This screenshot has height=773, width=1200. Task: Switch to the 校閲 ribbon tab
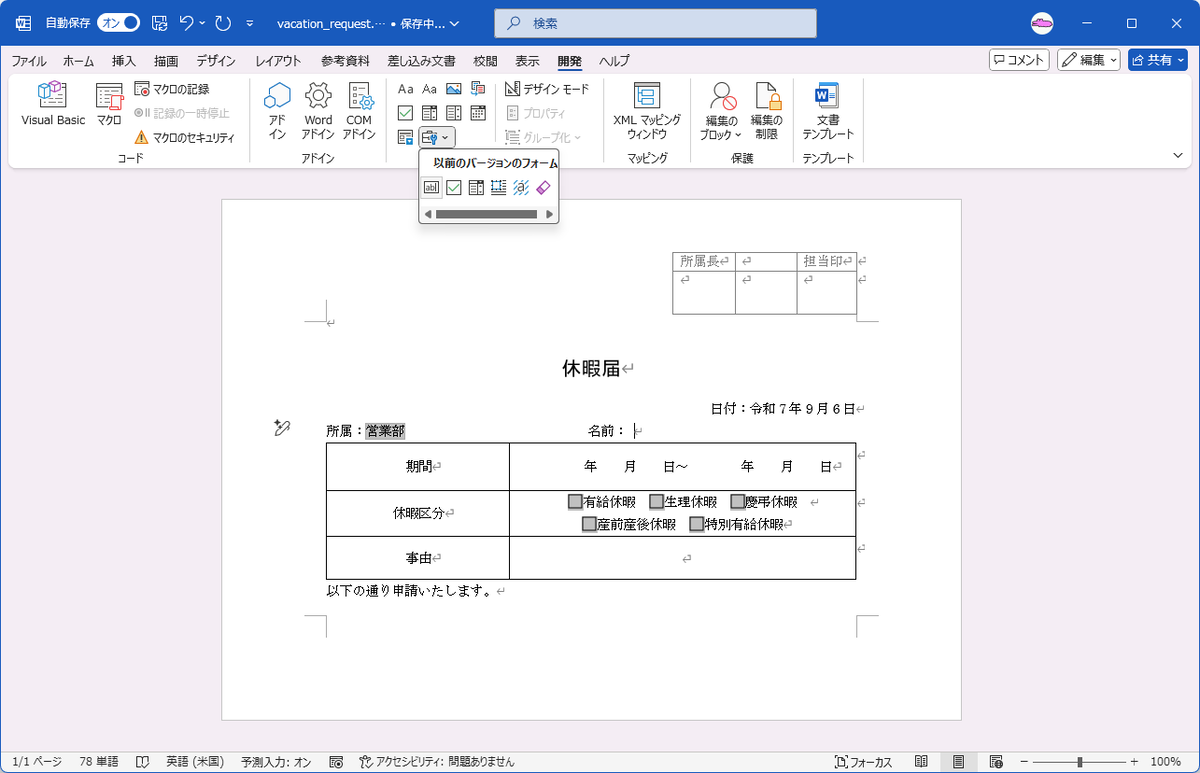point(485,61)
